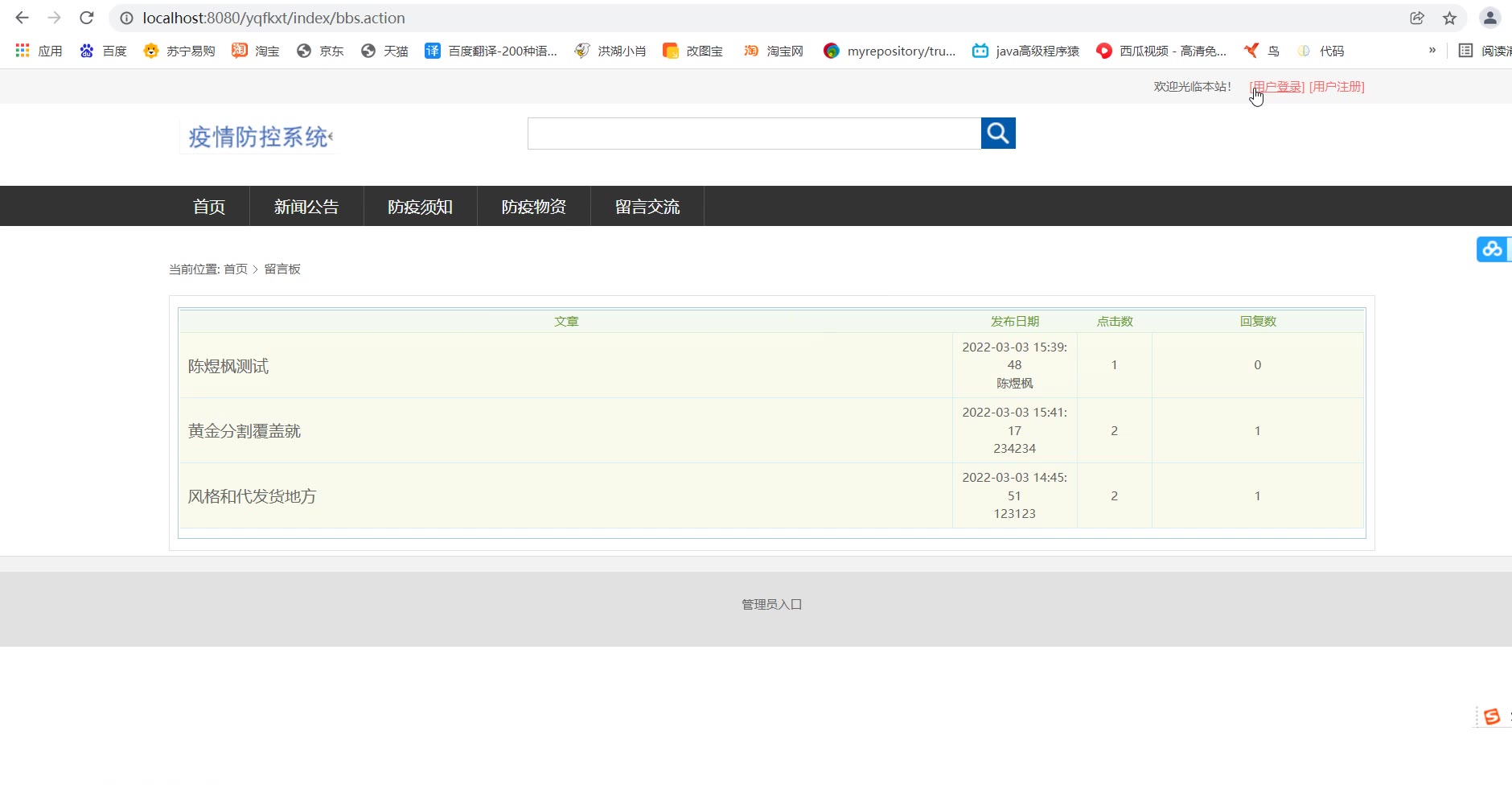
Task: Open the 百度 bookmark
Action: coord(103,51)
